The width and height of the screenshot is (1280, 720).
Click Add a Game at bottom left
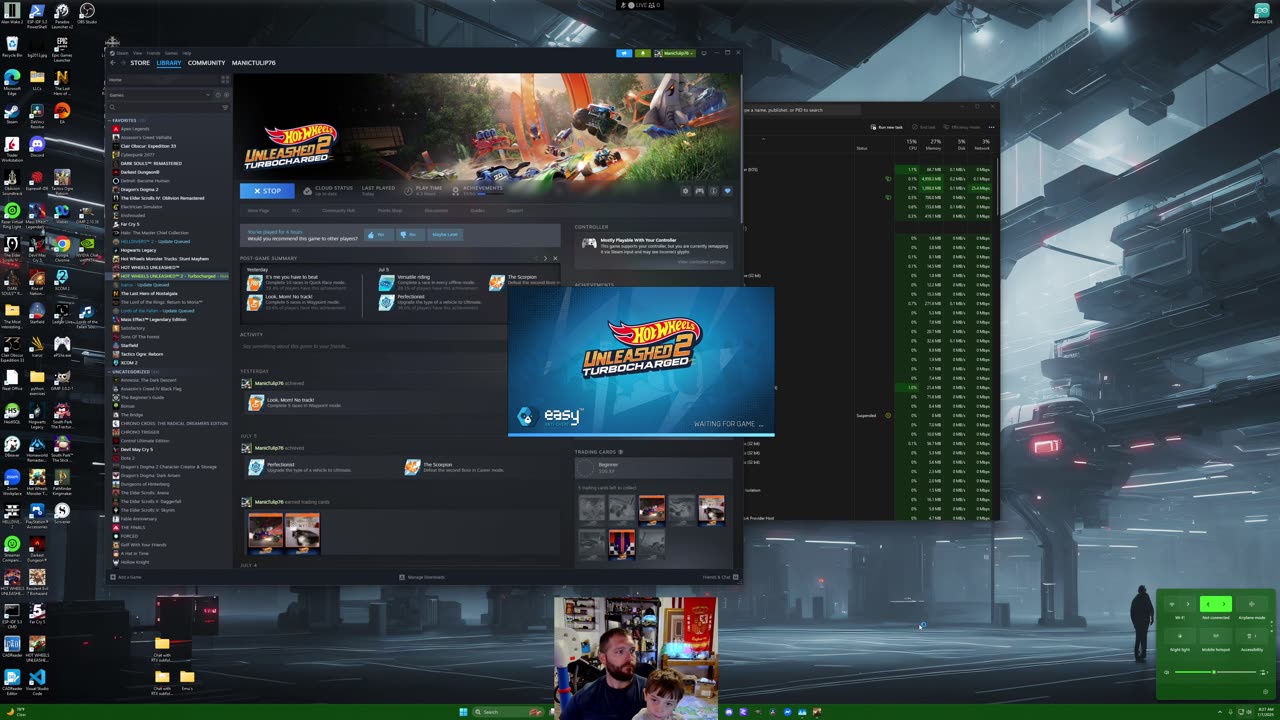(127, 577)
